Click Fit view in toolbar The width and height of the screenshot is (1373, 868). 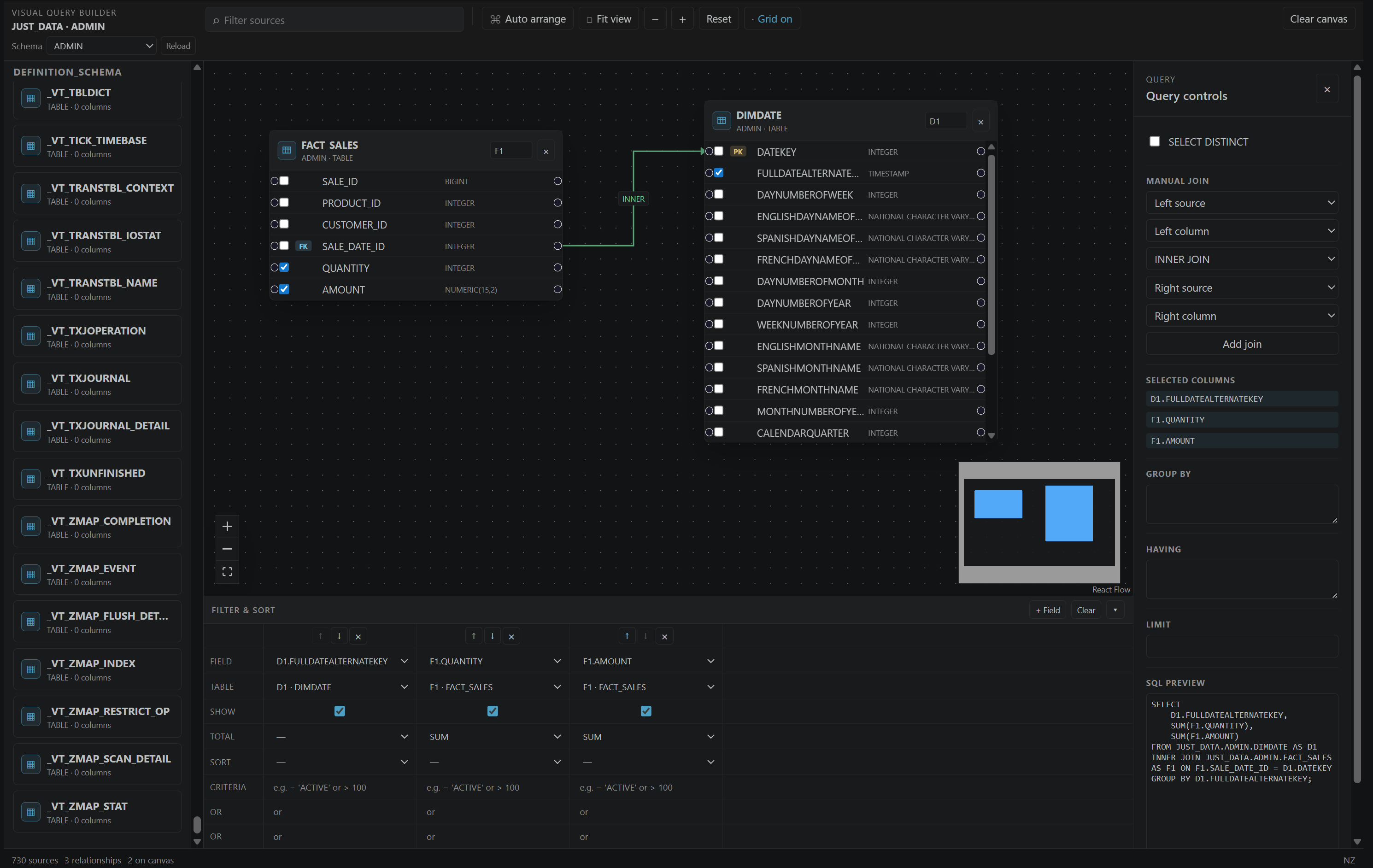click(608, 19)
